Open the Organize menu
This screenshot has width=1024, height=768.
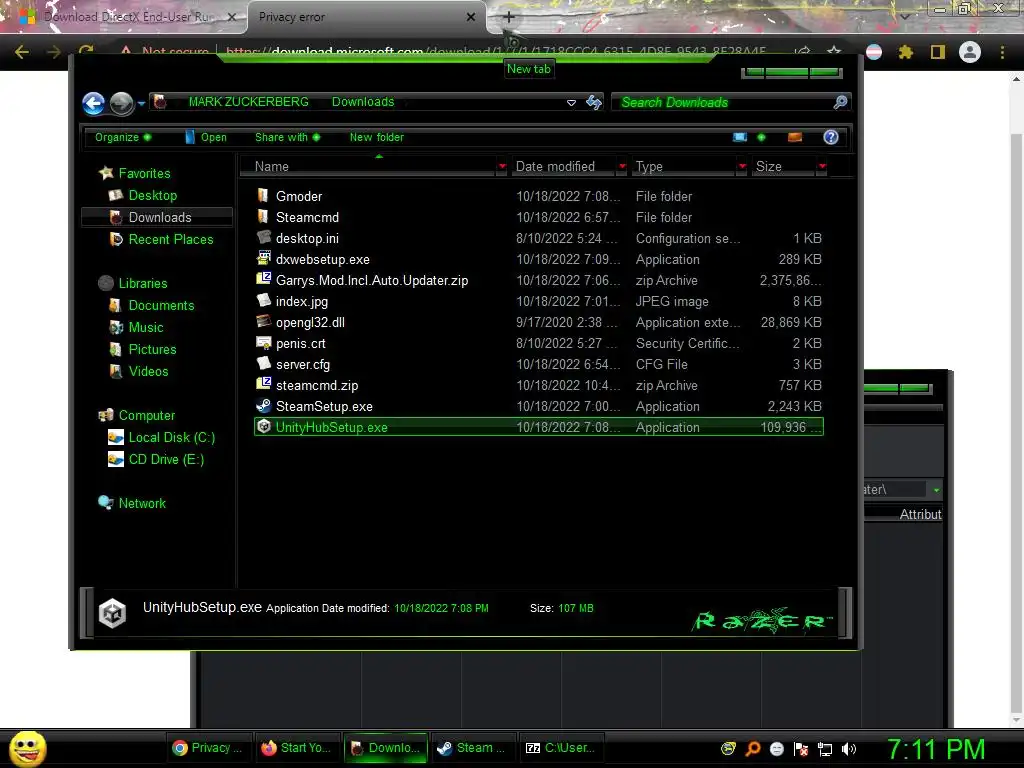point(123,137)
